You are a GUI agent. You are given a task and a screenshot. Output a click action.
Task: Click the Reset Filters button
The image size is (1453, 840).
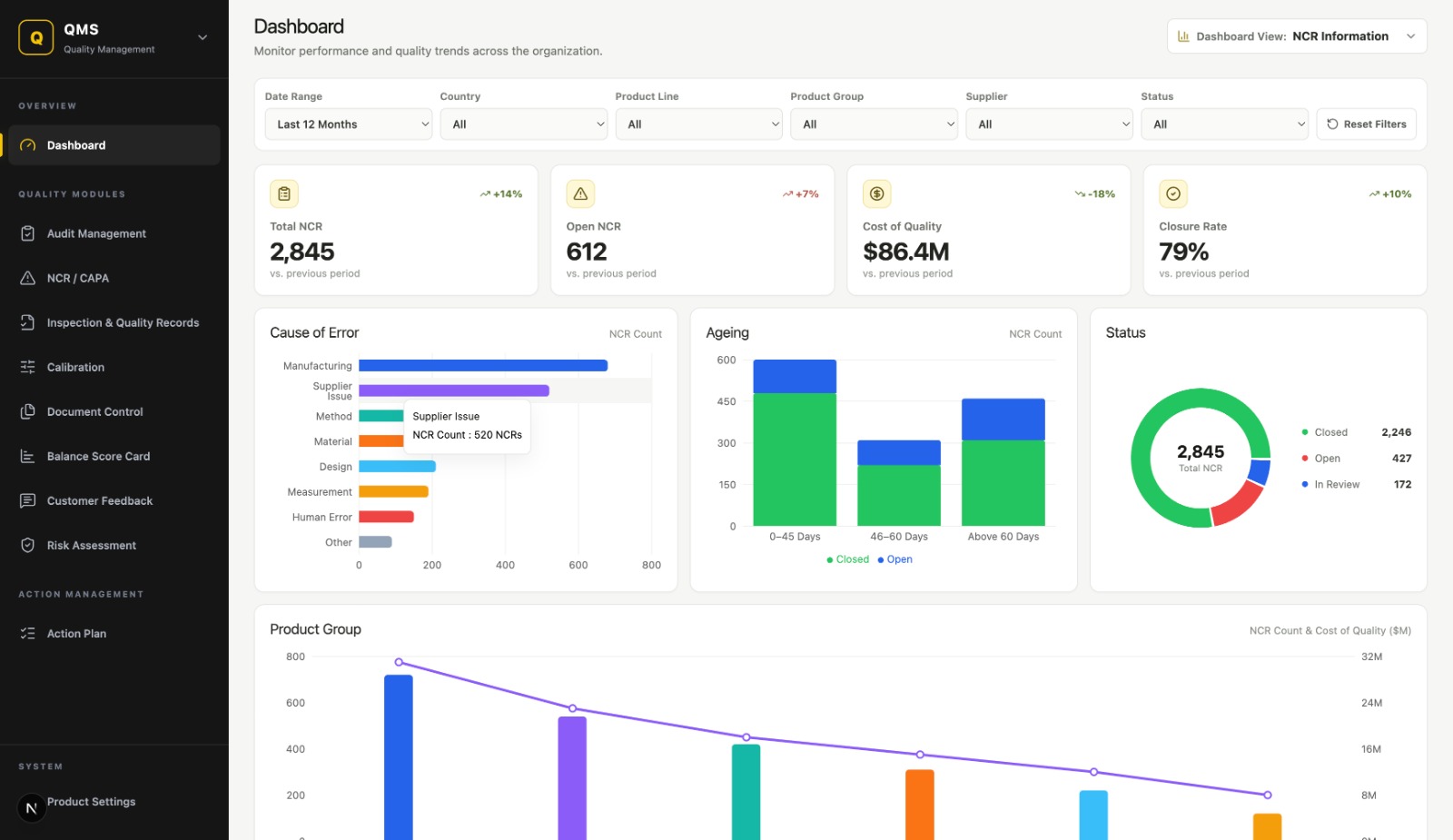[1366, 124]
